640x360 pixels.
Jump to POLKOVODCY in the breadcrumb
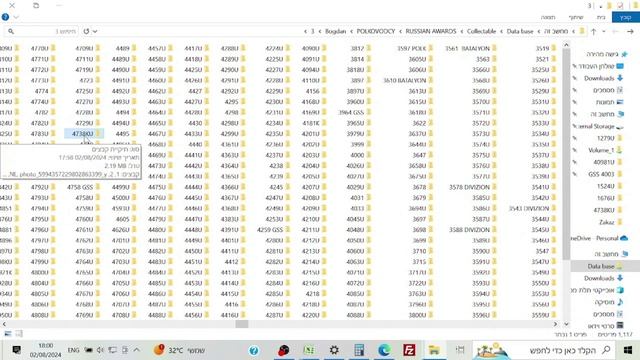(x=376, y=31)
